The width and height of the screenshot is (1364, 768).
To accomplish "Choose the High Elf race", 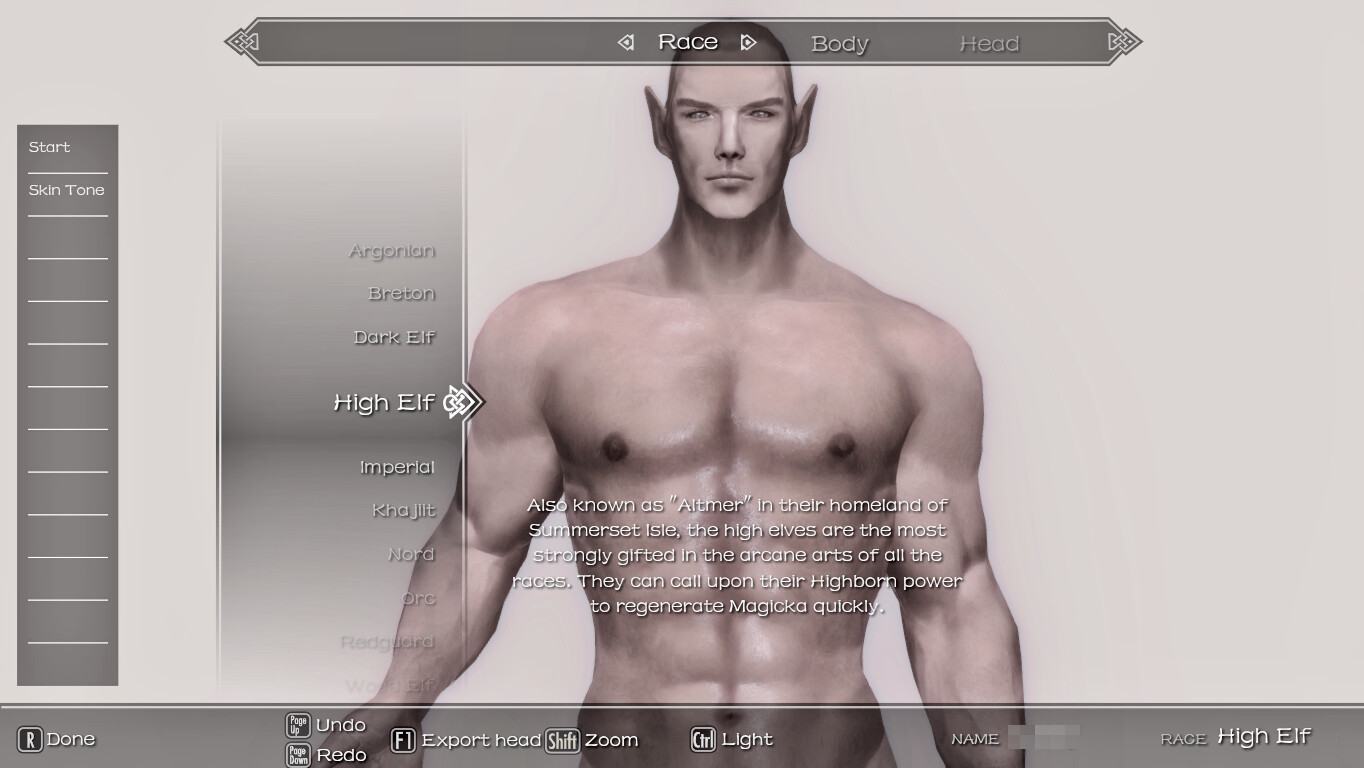I will point(384,402).
